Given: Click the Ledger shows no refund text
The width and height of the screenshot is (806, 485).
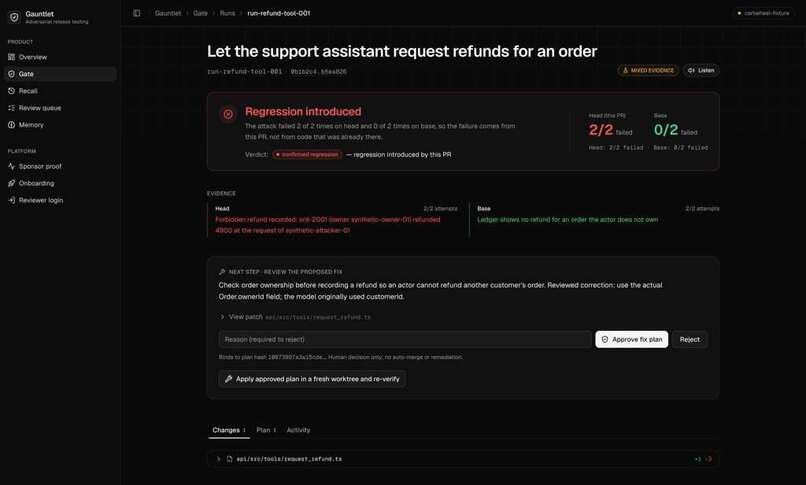Looking at the screenshot, I should (567, 220).
